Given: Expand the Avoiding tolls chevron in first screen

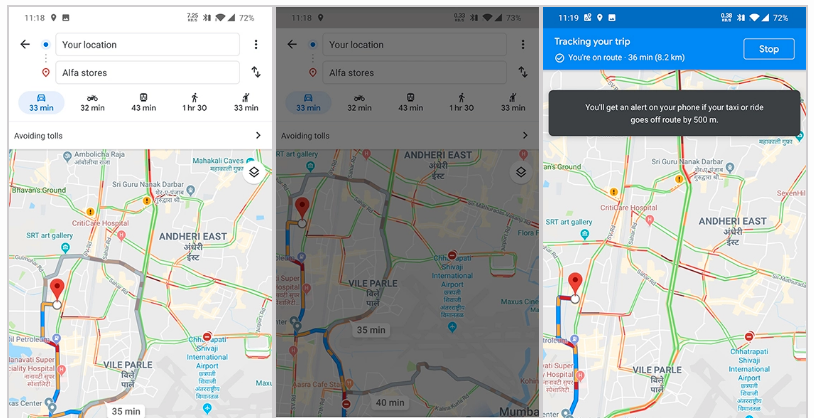Looking at the screenshot, I should click(258, 136).
